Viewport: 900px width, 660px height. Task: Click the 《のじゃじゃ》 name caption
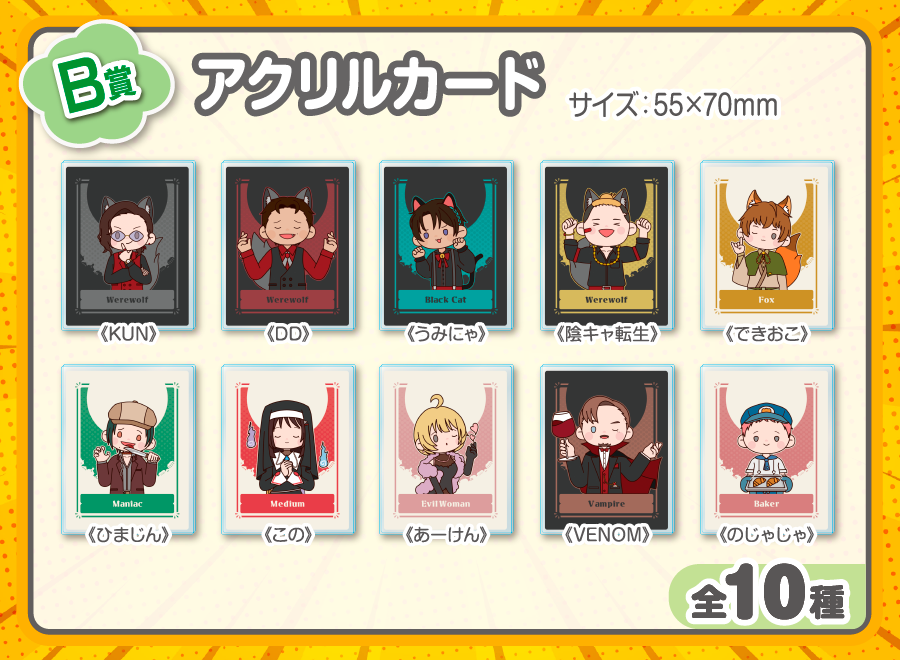(767, 535)
